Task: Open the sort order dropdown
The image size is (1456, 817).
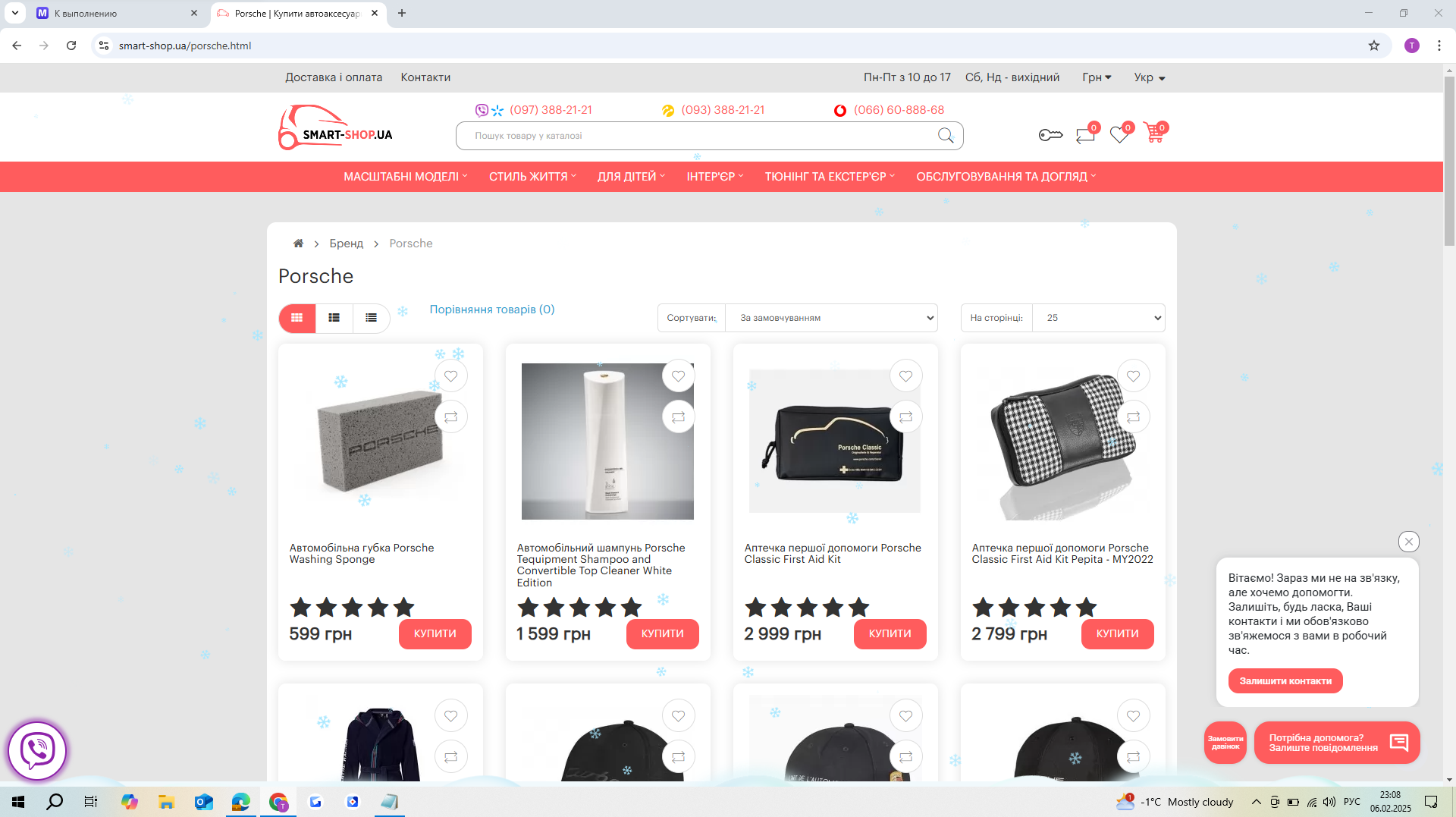Action: point(832,319)
